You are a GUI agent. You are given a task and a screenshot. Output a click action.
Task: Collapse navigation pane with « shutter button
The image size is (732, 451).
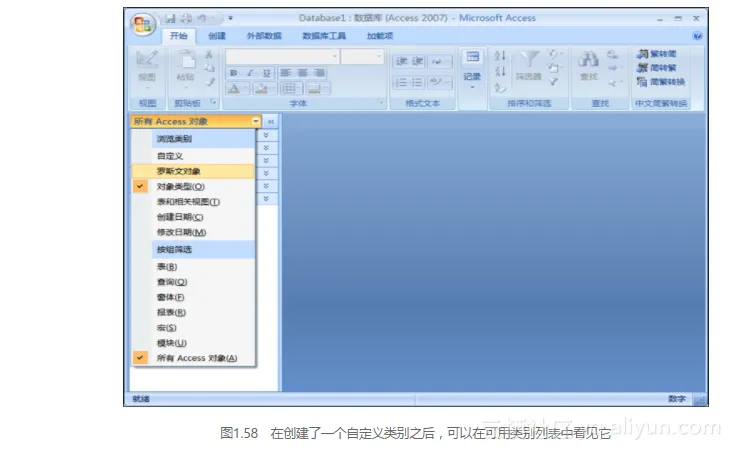271,121
